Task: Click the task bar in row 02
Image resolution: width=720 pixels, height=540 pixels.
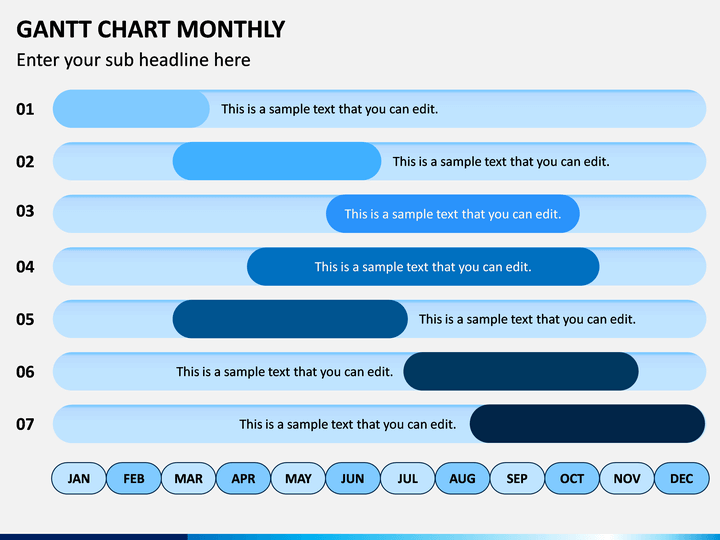Action: click(277, 161)
